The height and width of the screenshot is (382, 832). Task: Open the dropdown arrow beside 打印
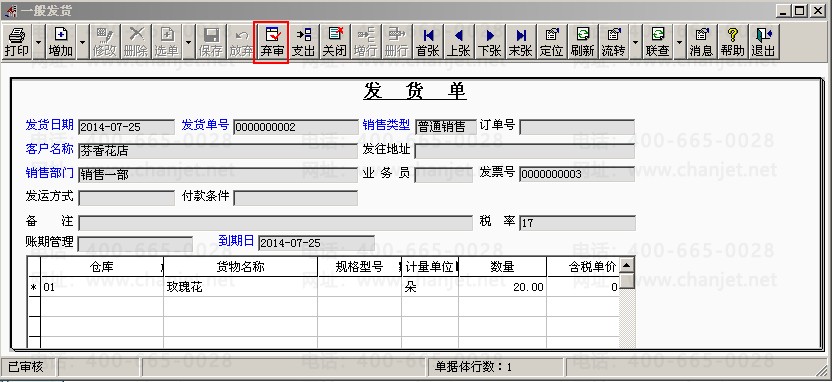coord(38,41)
